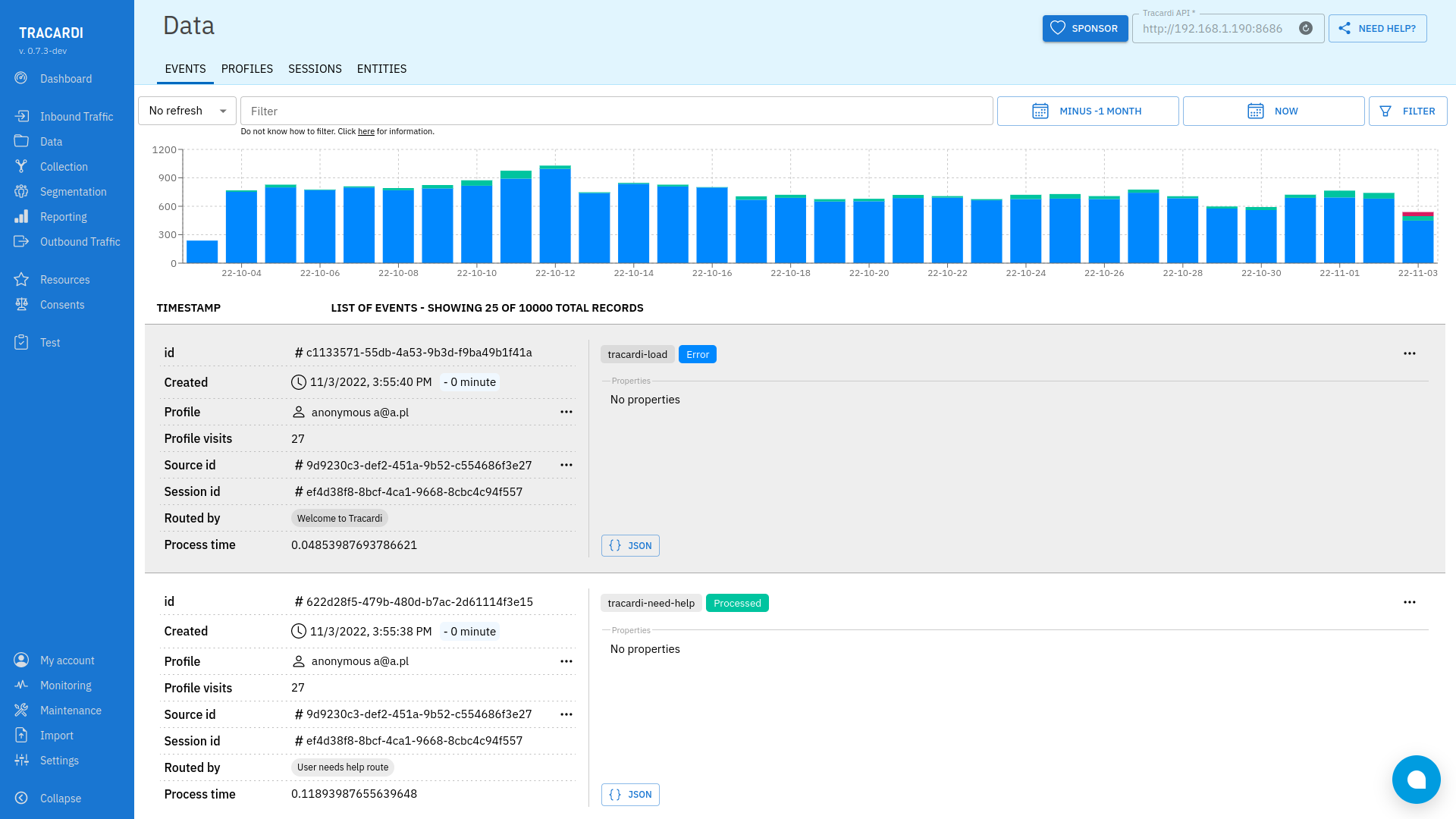Click event id 622d28f5-479b-480d-b7ac-2d61114f3e15
Viewport: 1456px width, 819px height.
pyautogui.click(x=419, y=601)
